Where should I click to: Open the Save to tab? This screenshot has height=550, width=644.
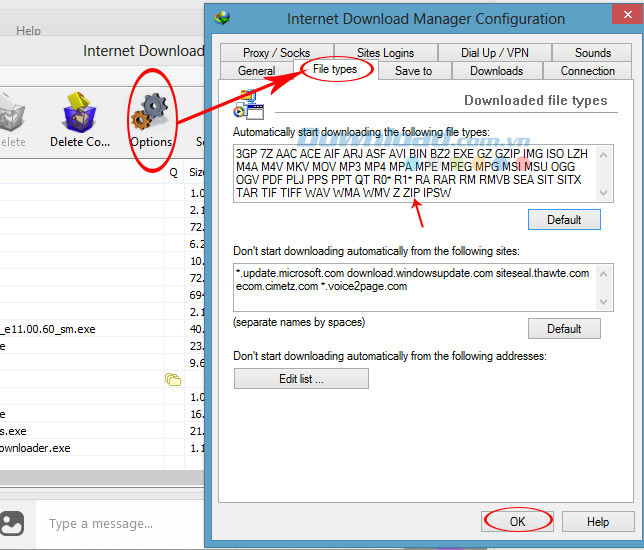tap(413, 71)
